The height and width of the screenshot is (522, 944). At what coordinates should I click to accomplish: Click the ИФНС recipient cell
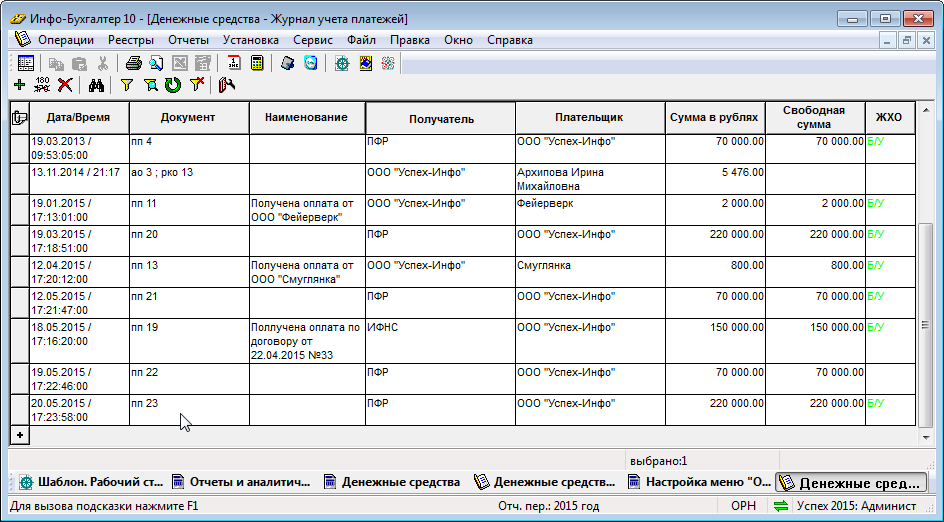tap(440, 341)
